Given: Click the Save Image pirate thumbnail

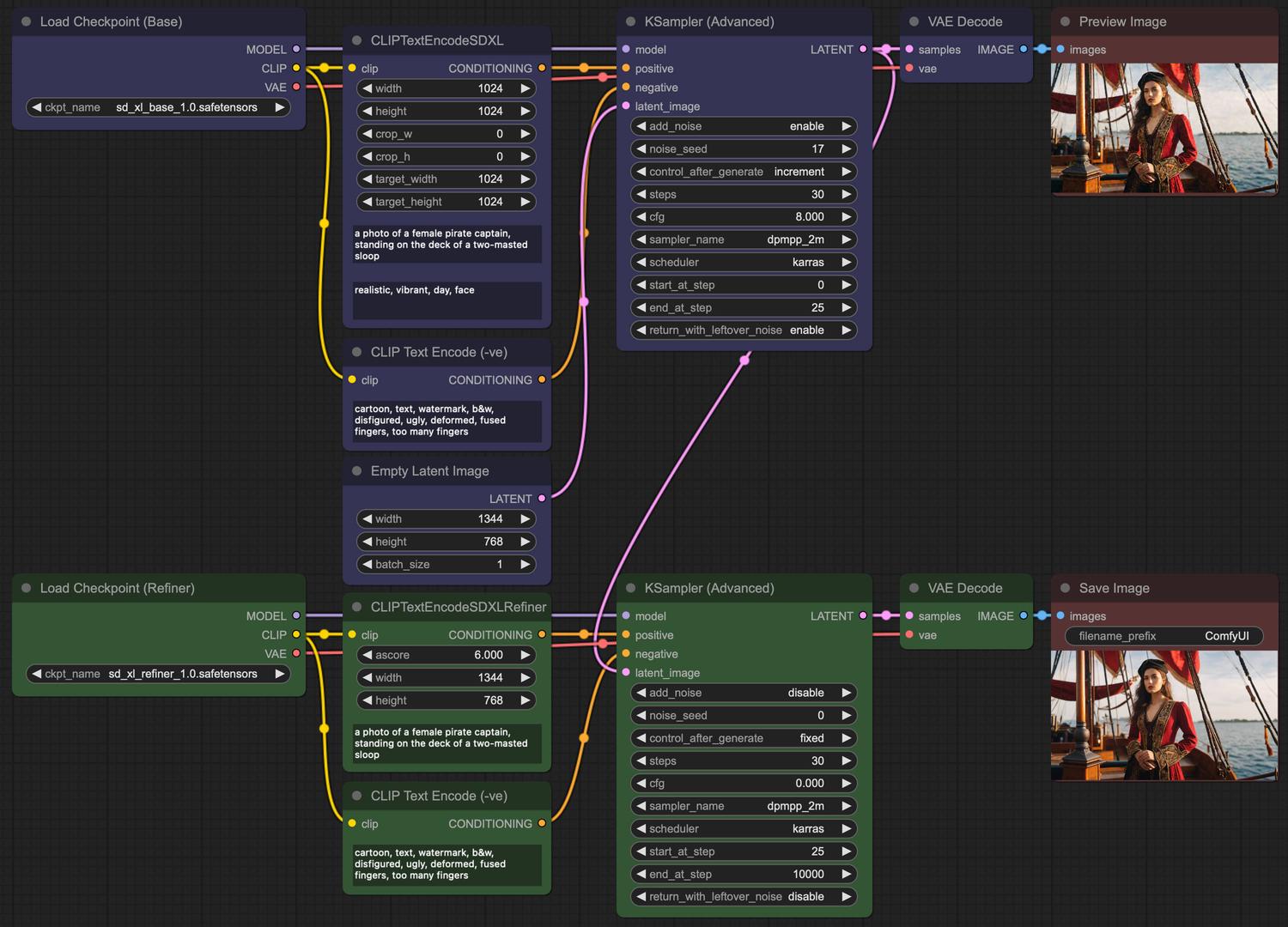Looking at the screenshot, I should click(1164, 715).
